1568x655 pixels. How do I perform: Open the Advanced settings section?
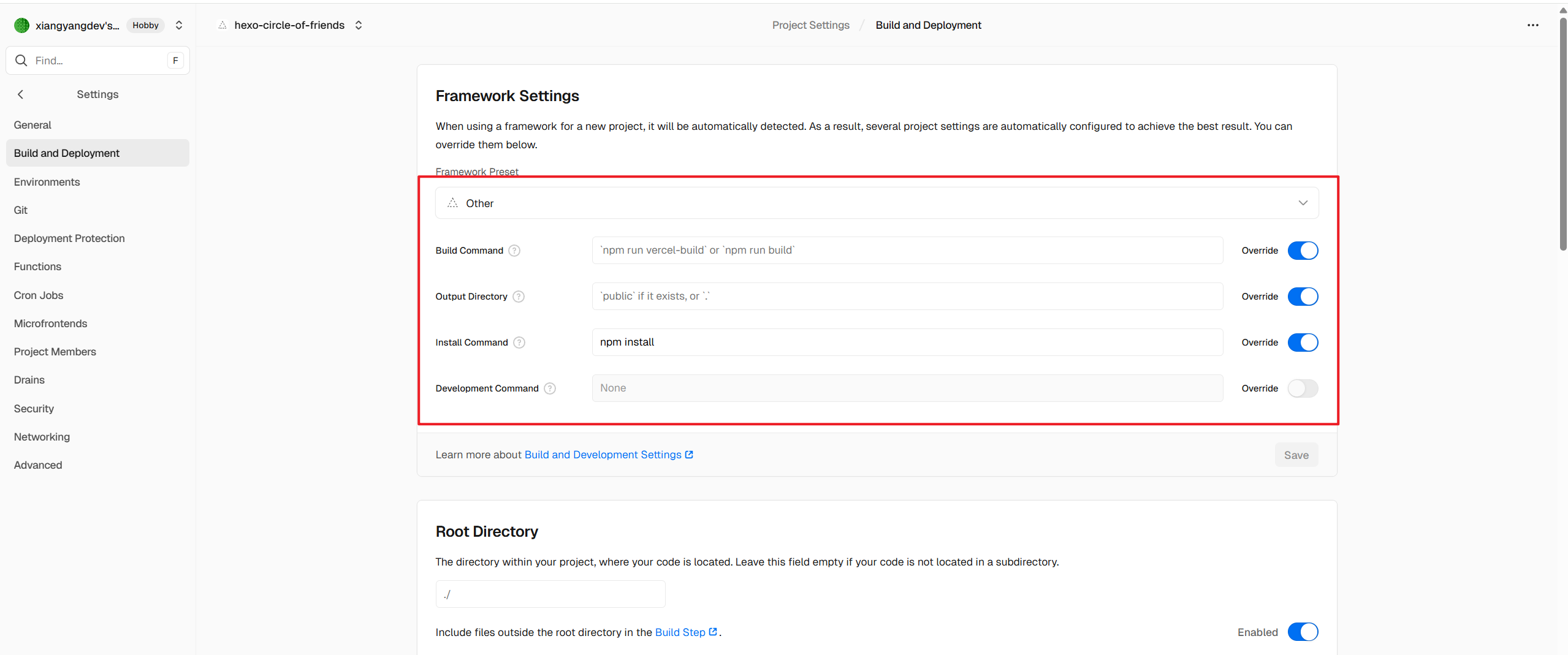tap(97, 465)
